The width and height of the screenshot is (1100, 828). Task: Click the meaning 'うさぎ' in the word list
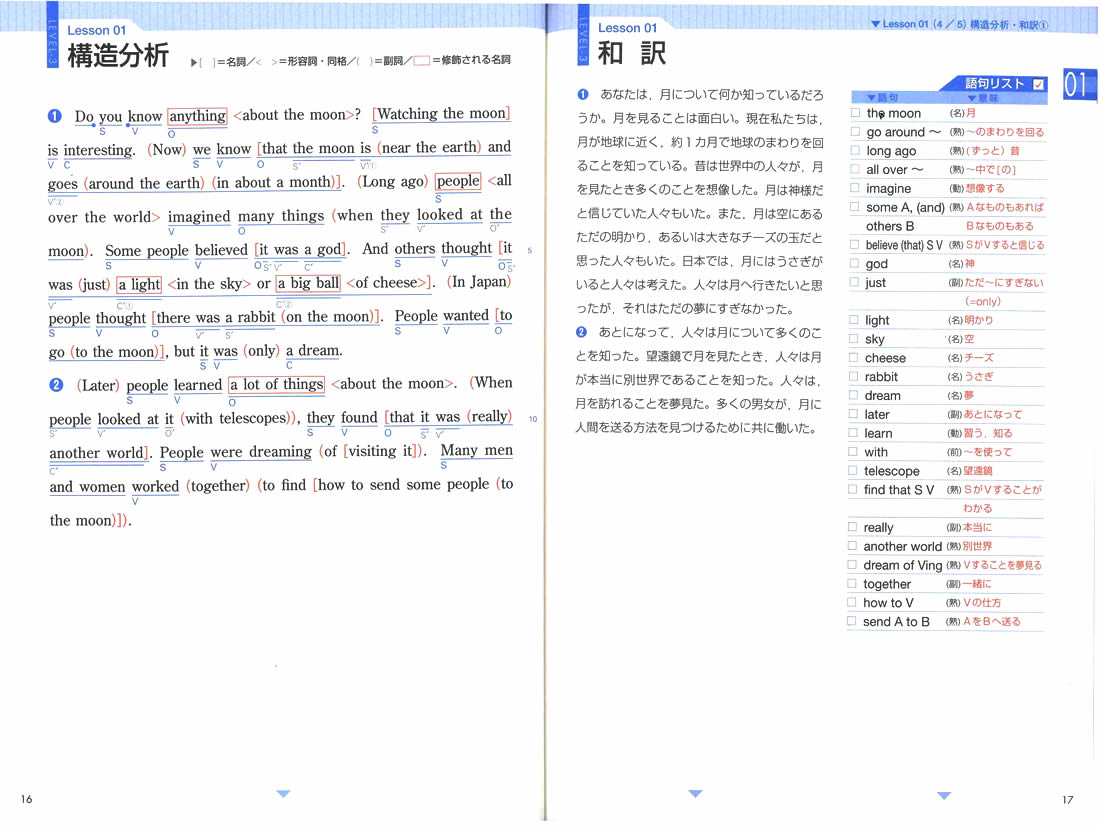pyautogui.click(x=979, y=377)
